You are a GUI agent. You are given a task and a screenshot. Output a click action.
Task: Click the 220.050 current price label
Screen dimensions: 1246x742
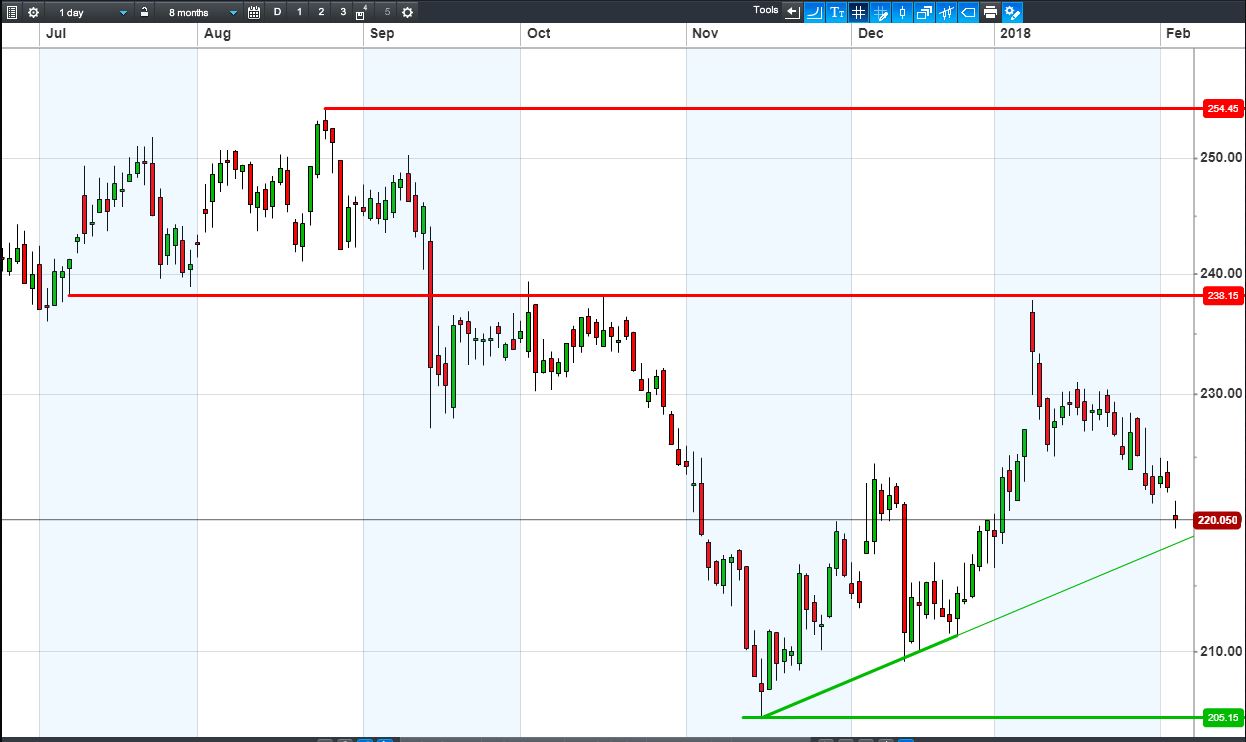click(1217, 520)
